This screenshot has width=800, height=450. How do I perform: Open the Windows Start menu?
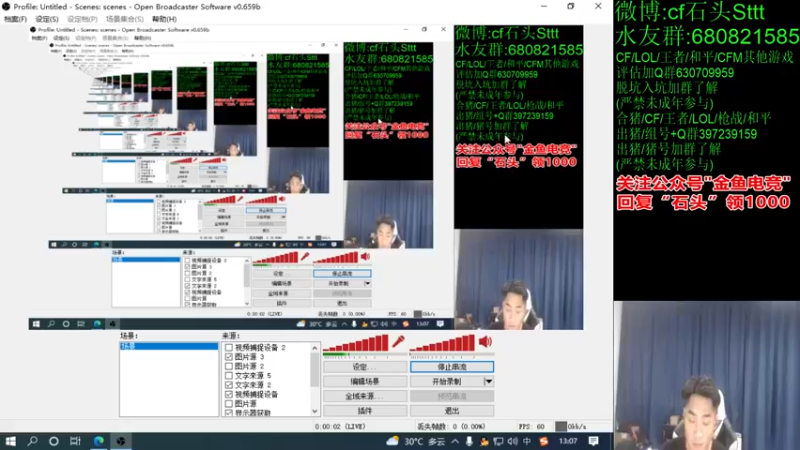(10, 441)
